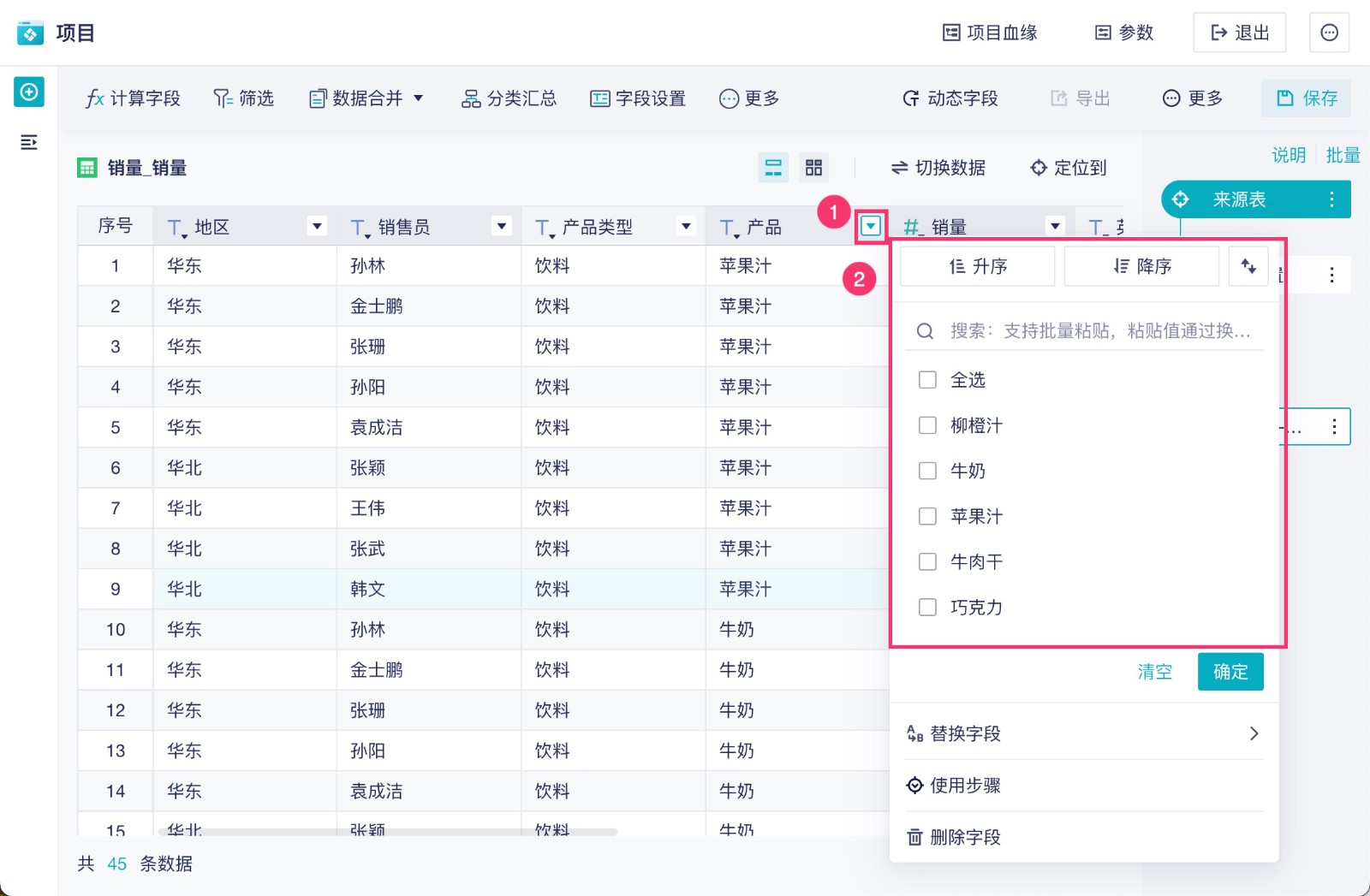The width and height of the screenshot is (1370, 896).
Task: Click the 退出 exit button
Action: click(1239, 33)
